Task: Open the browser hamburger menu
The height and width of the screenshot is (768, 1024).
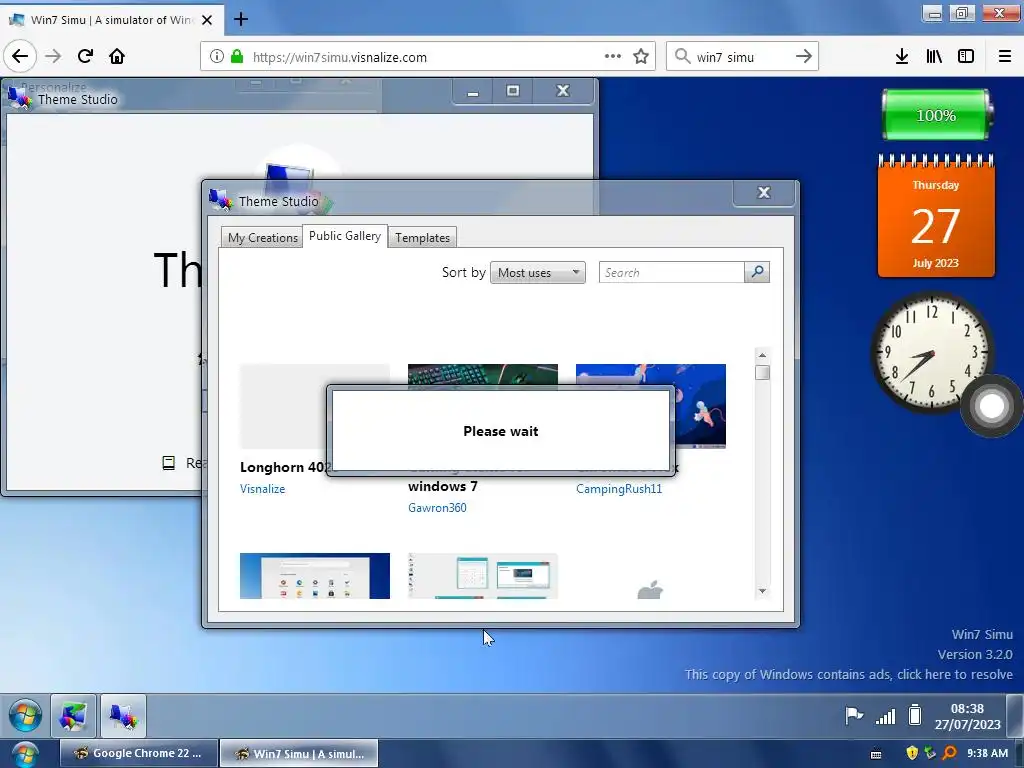Action: point(1005,56)
